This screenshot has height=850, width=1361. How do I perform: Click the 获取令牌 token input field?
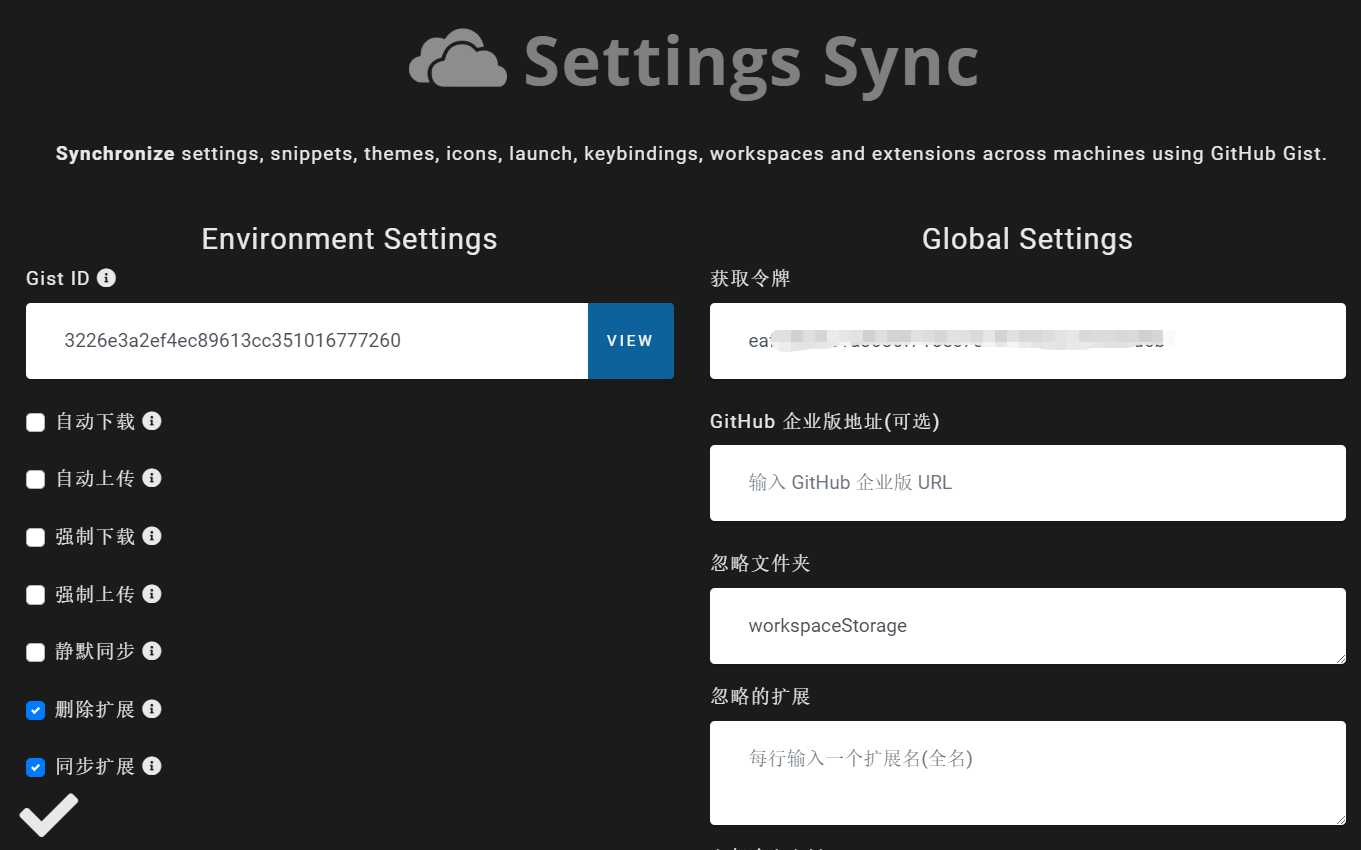[x=1028, y=341]
